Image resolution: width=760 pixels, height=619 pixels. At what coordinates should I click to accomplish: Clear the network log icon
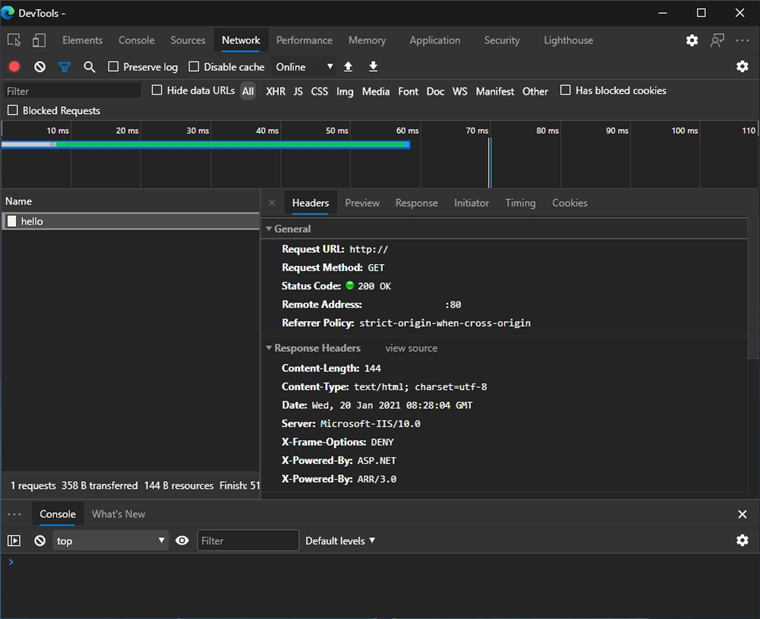pos(40,66)
